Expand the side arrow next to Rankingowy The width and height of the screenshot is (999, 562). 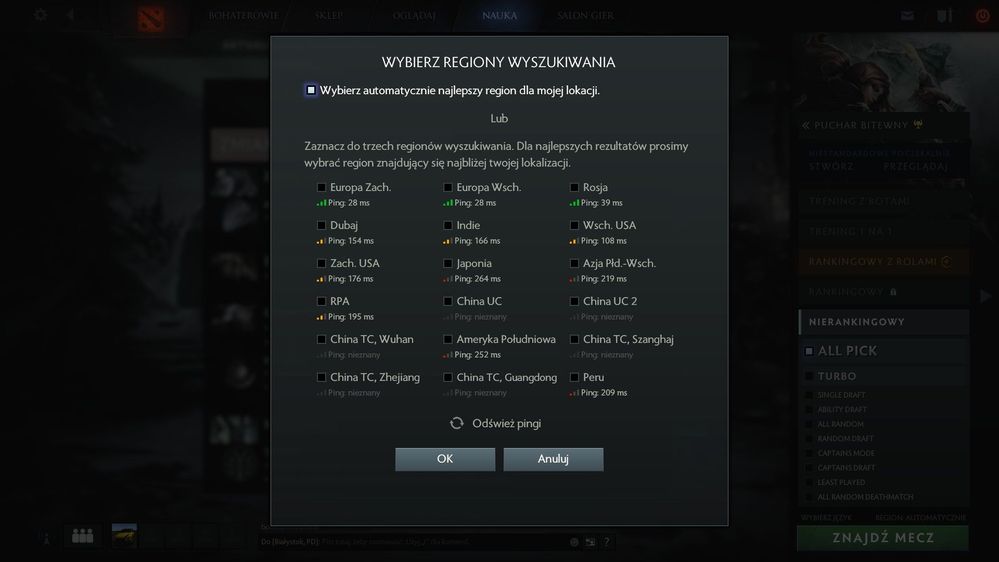click(985, 296)
